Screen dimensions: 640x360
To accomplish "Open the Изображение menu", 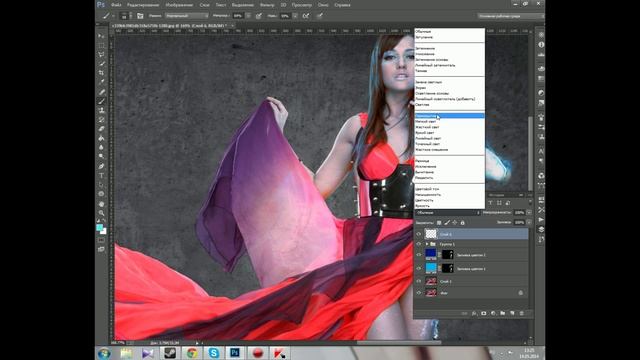I will [x=179, y=5].
